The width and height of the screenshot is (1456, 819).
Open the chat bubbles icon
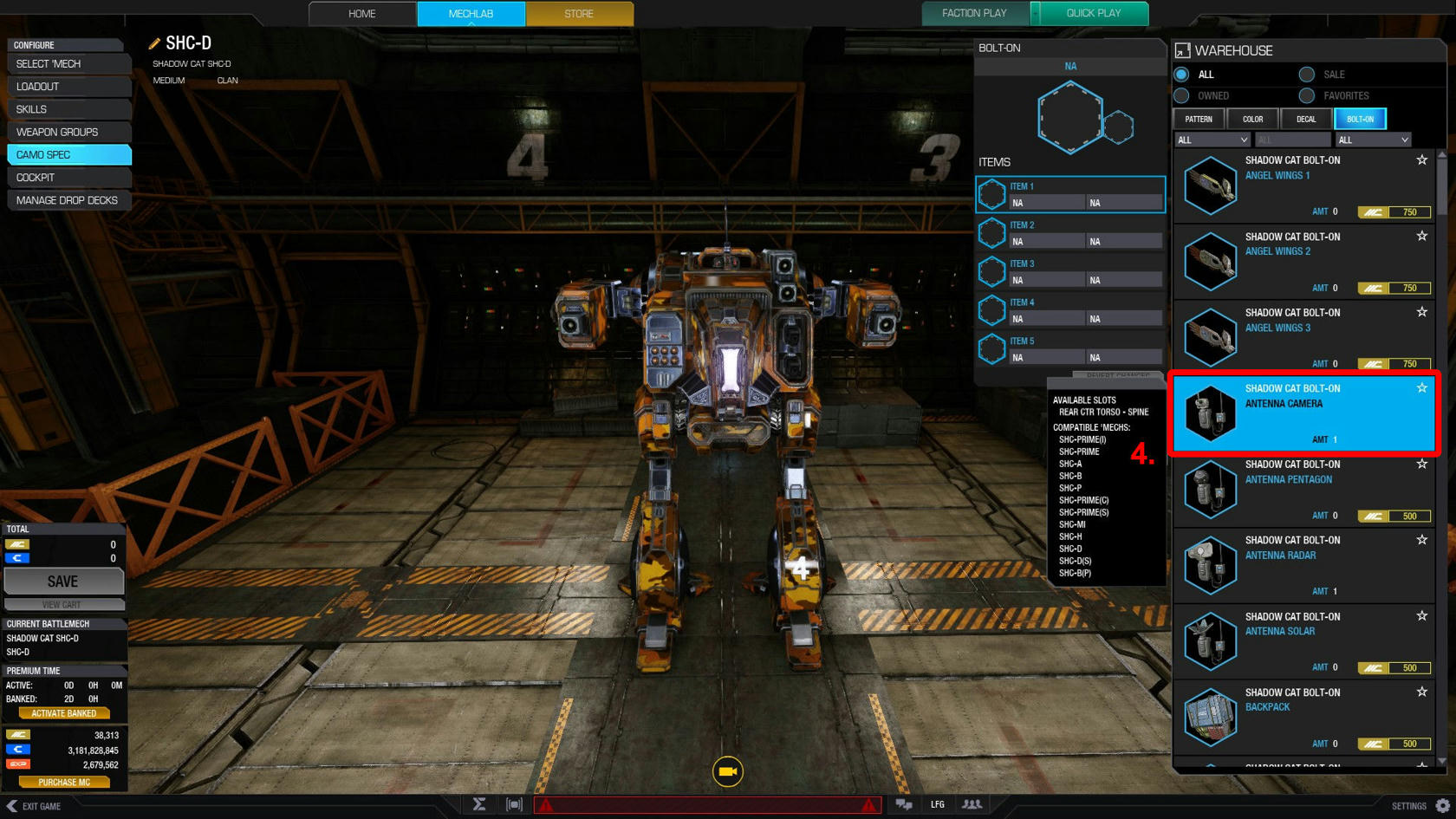tap(904, 805)
